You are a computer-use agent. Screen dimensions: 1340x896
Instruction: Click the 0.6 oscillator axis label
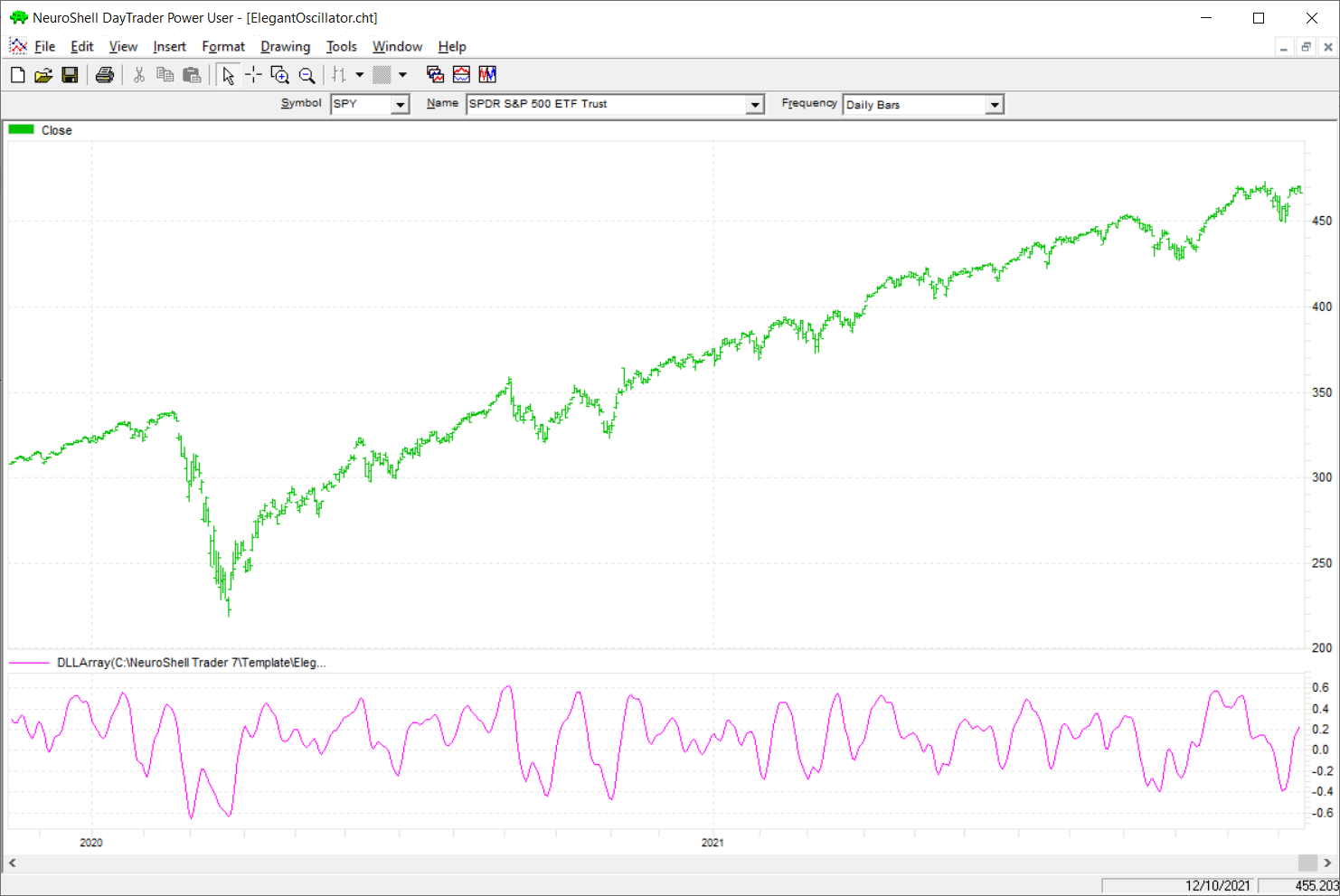point(1320,687)
